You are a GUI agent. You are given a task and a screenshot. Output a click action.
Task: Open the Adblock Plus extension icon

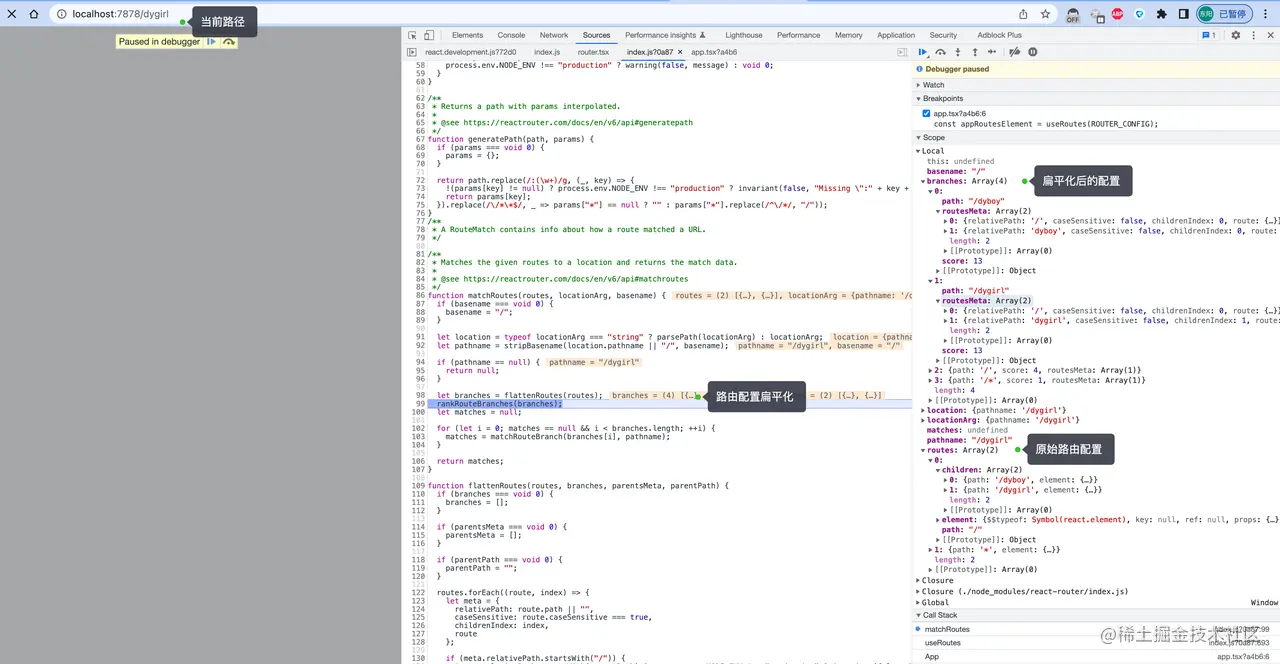pos(1117,14)
